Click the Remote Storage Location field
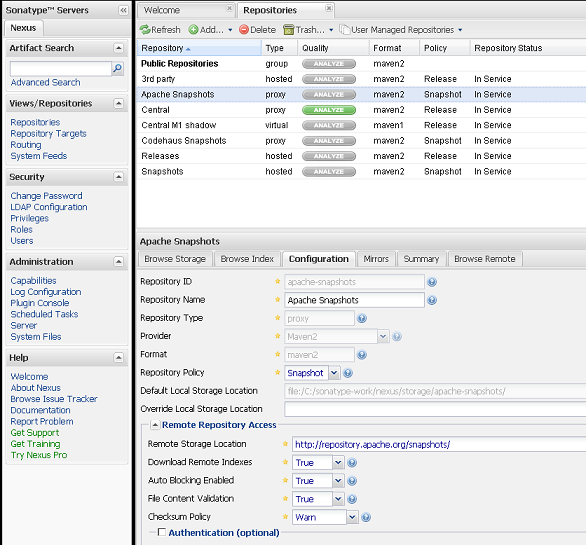 [439, 444]
